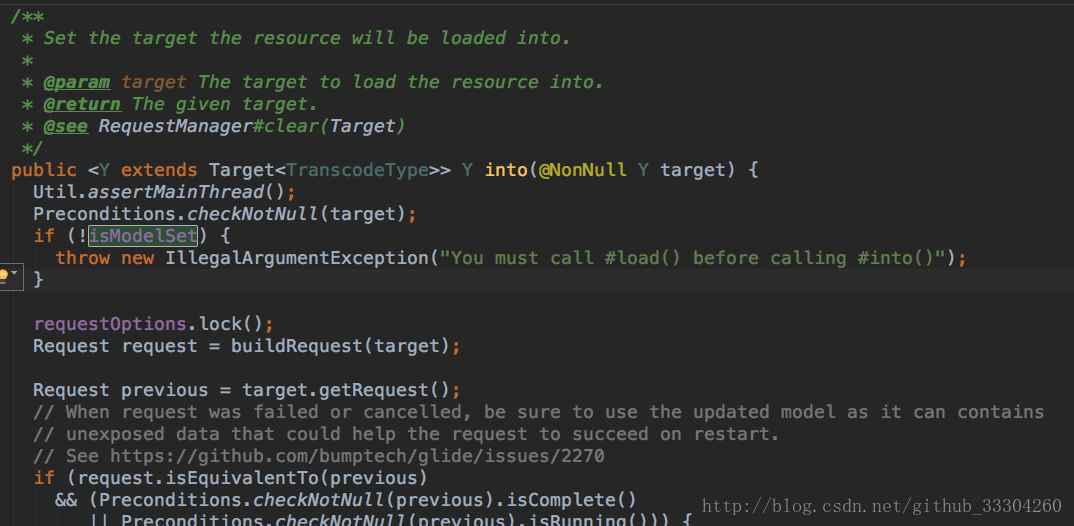Click the into method name in the signature
This screenshot has height=526, width=1074.
click(506, 170)
